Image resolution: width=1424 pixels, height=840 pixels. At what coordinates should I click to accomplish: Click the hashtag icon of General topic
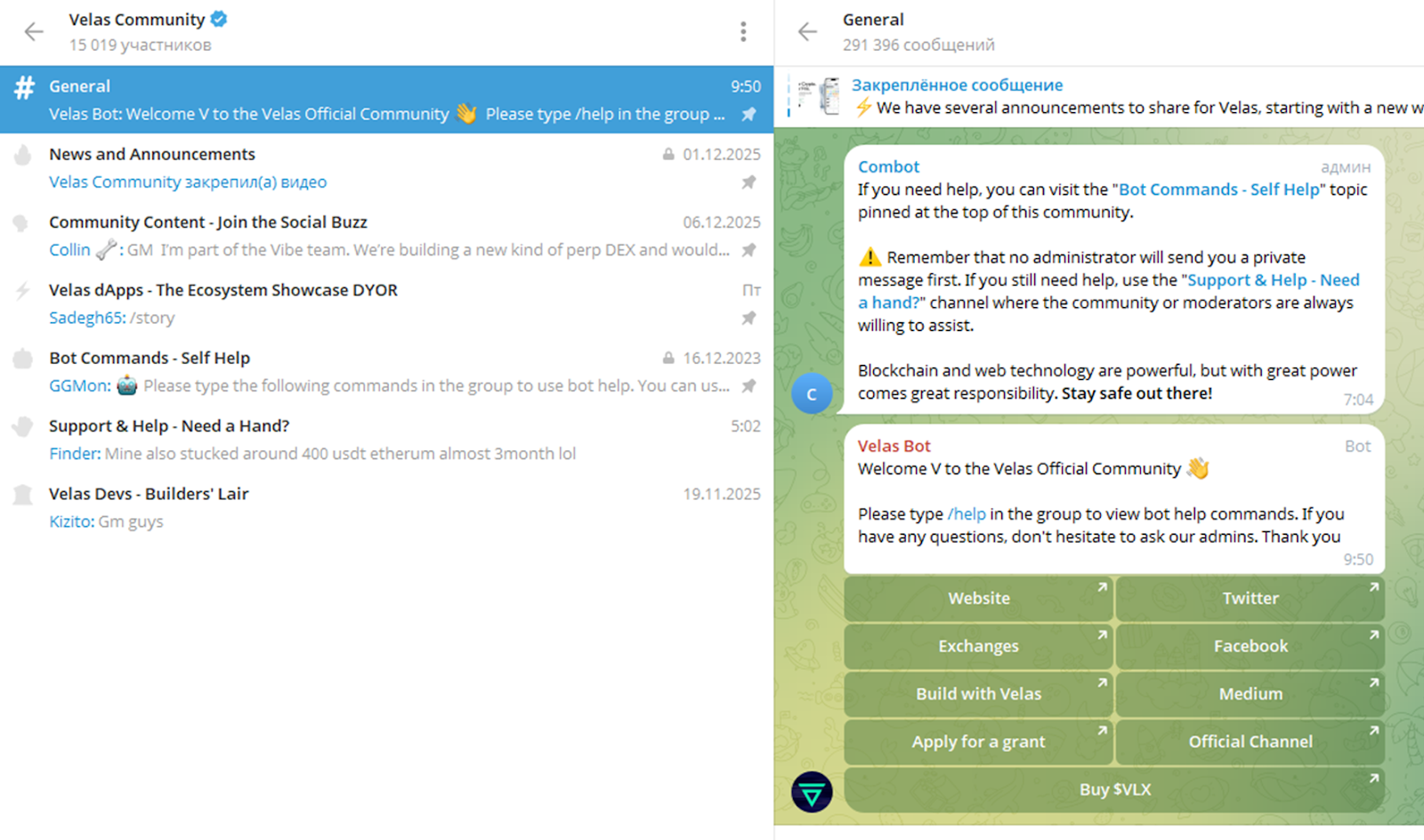[x=24, y=87]
